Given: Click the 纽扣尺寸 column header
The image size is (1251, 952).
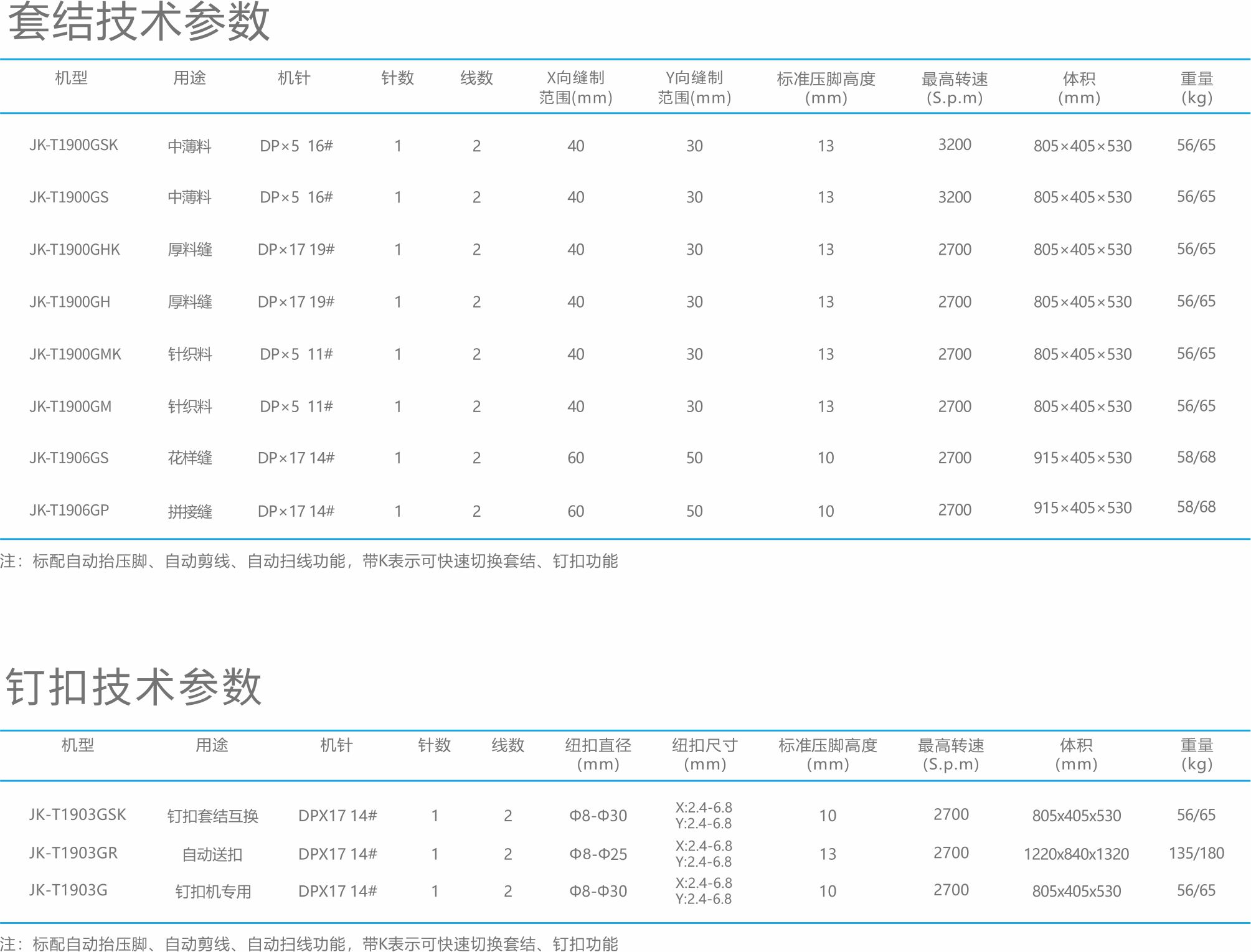Looking at the screenshot, I should [x=705, y=755].
